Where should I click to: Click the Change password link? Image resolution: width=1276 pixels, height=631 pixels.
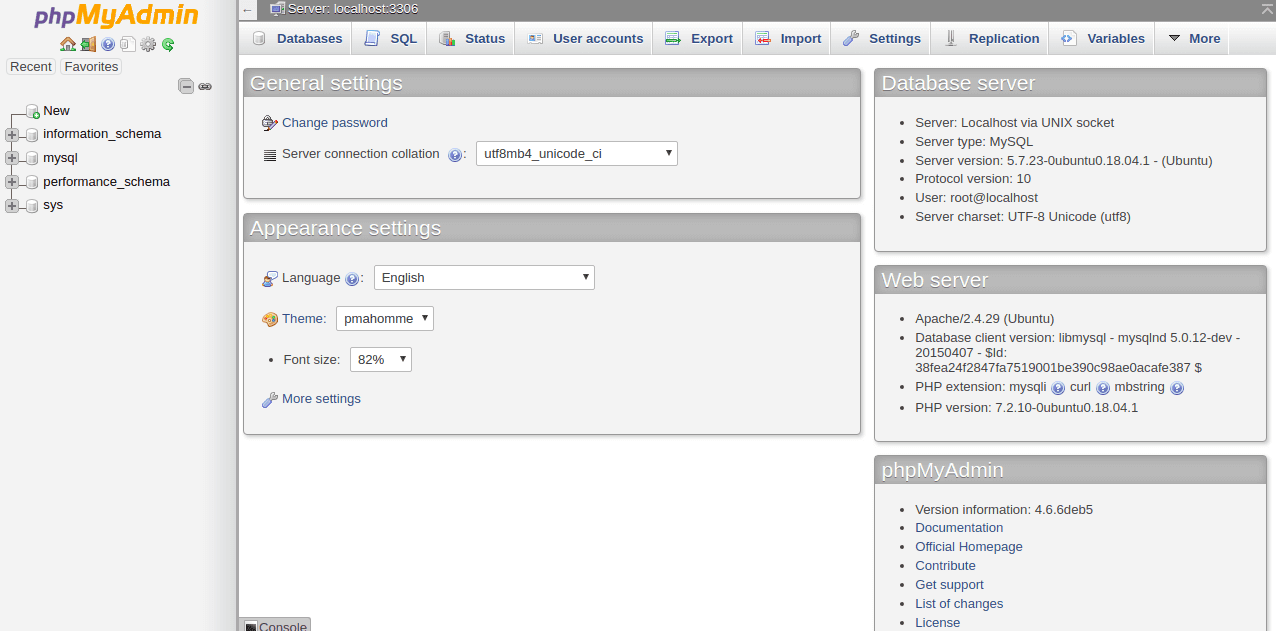pos(335,123)
